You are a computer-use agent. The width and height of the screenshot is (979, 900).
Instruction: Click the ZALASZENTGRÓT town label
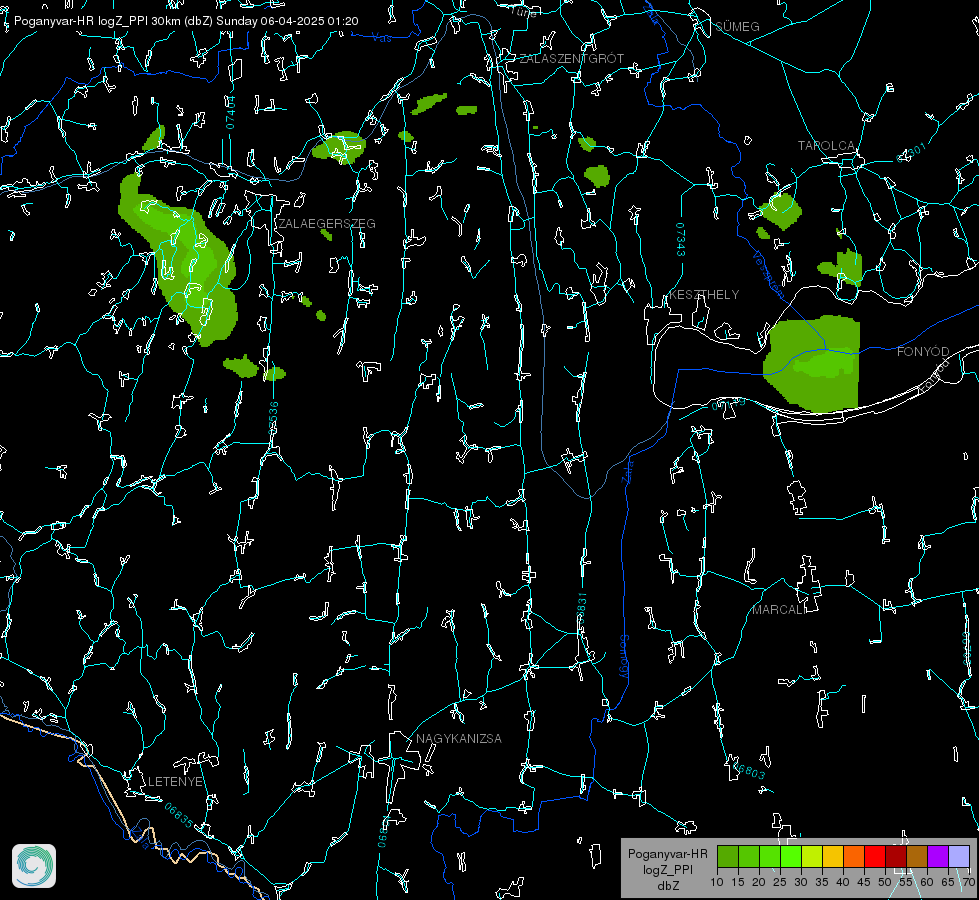572,59
